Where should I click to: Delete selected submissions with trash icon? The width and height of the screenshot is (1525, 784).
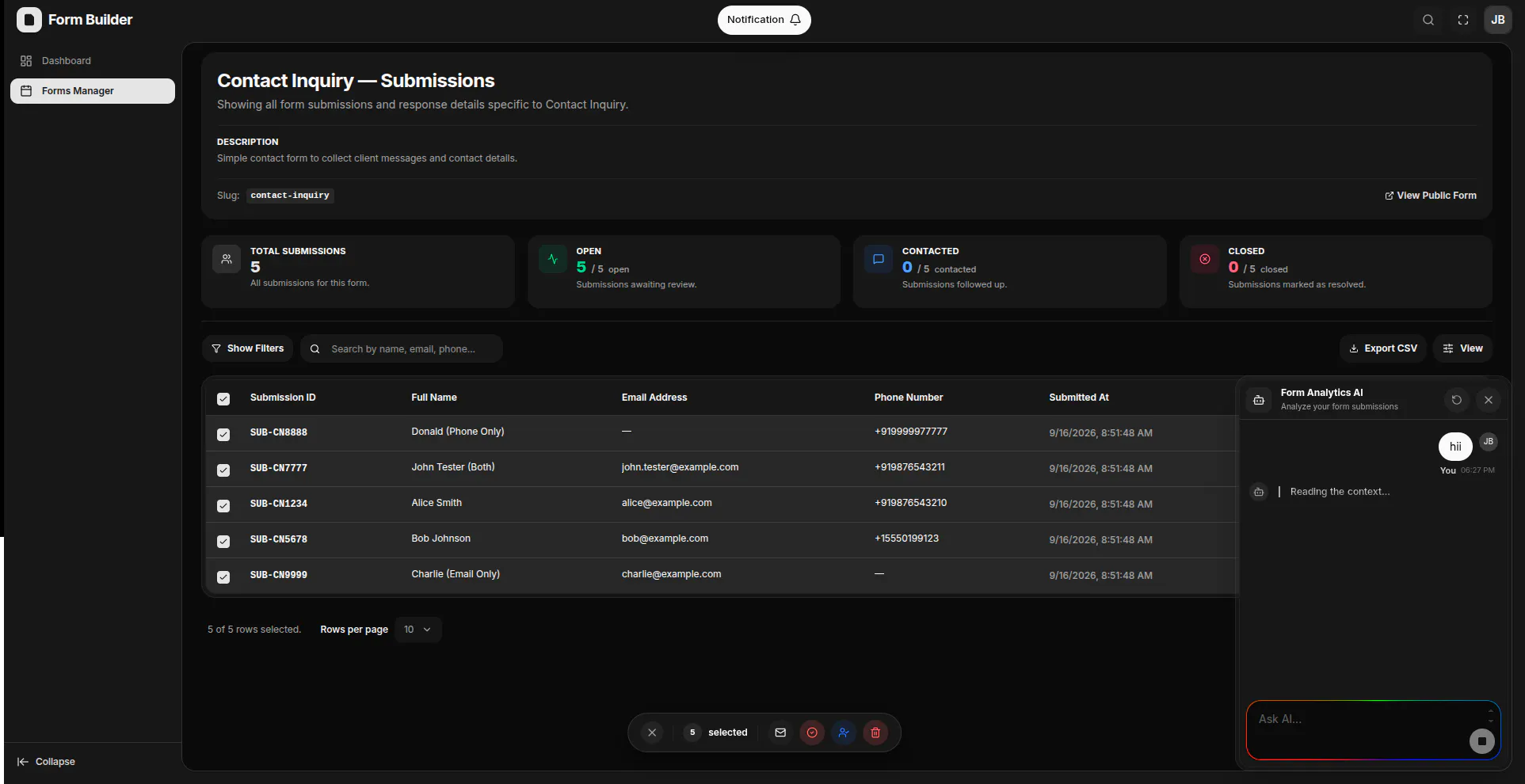tap(875, 733)
